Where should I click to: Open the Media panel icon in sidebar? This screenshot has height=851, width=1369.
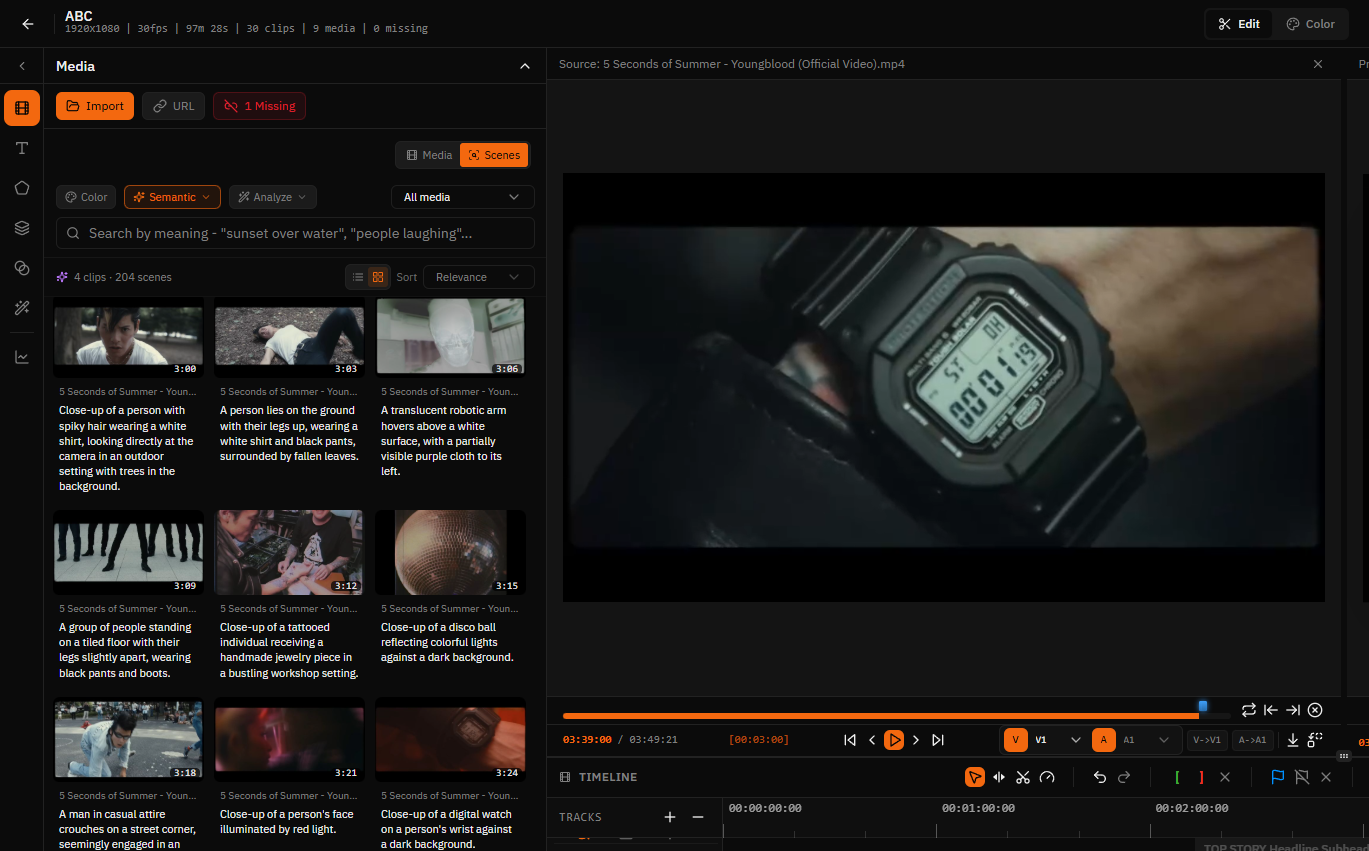(x=22, y=107)
